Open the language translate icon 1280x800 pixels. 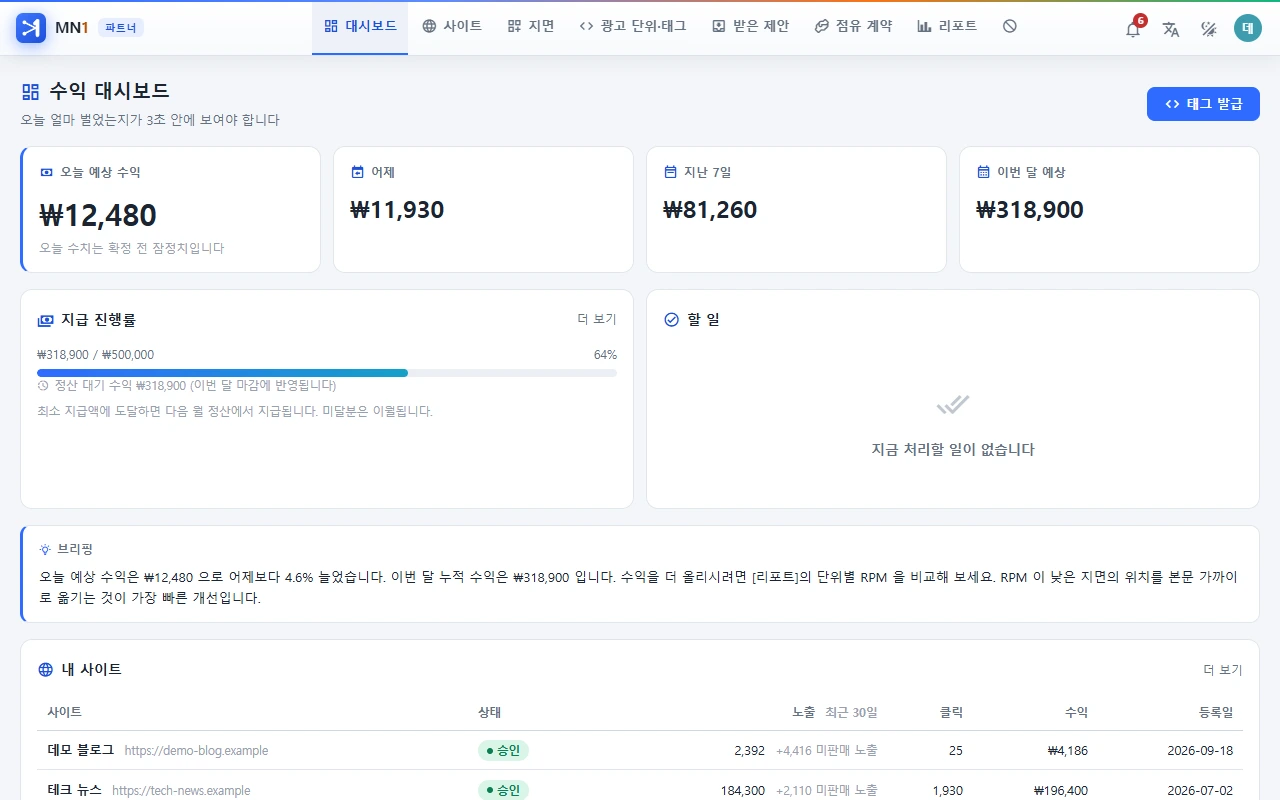1171,28
